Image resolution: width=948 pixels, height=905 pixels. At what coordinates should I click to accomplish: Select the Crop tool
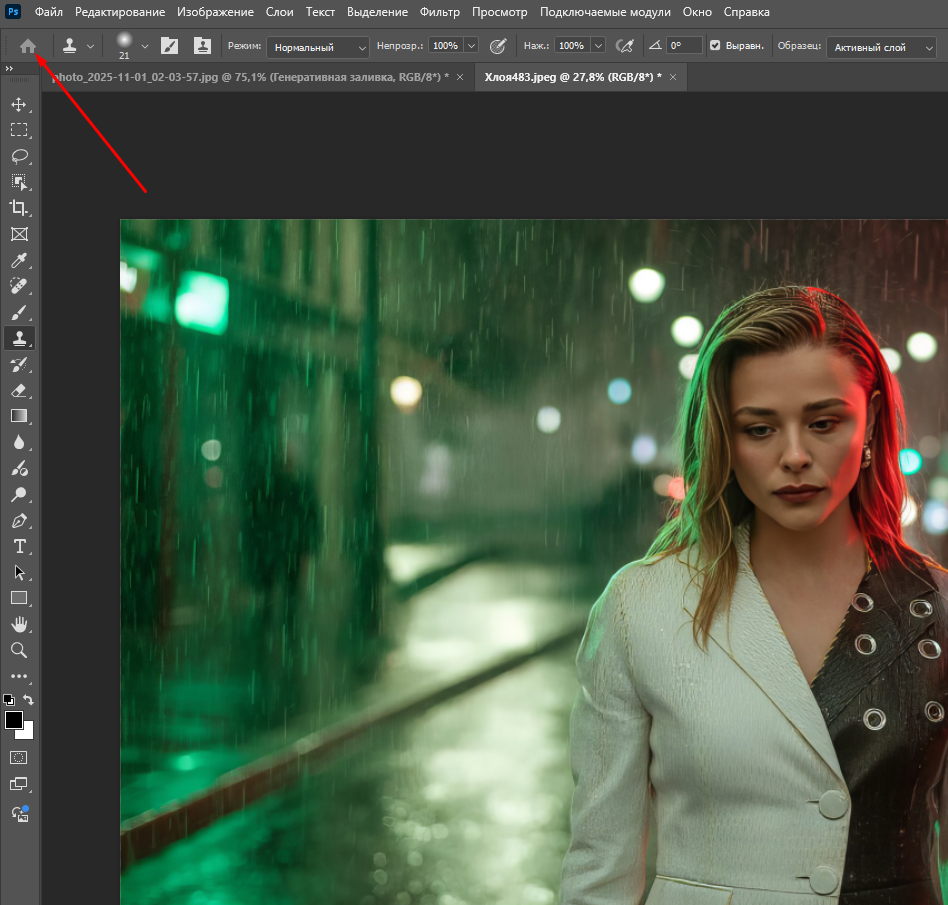pyautogui.click(x=19, y=208)
